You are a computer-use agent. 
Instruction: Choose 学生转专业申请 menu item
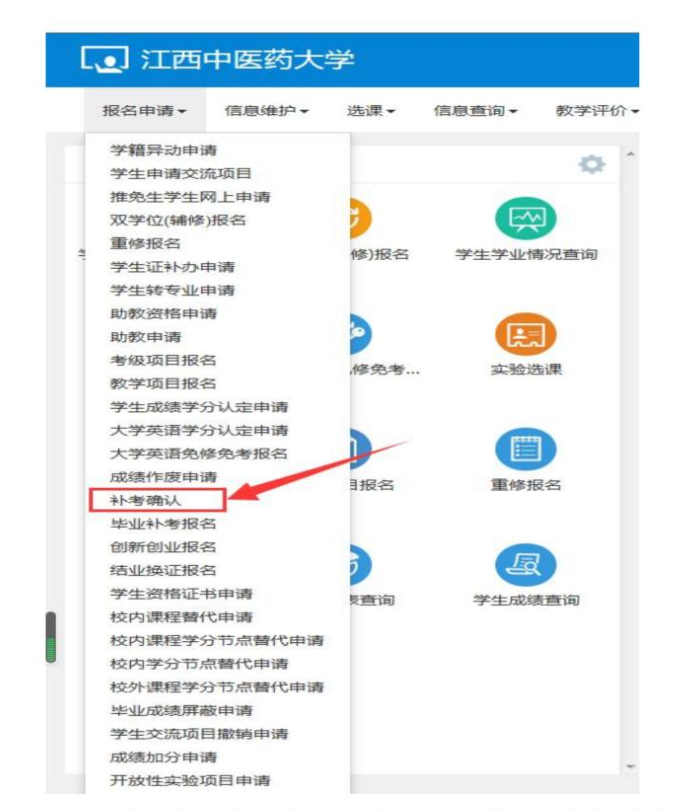(x=172, y=290)
